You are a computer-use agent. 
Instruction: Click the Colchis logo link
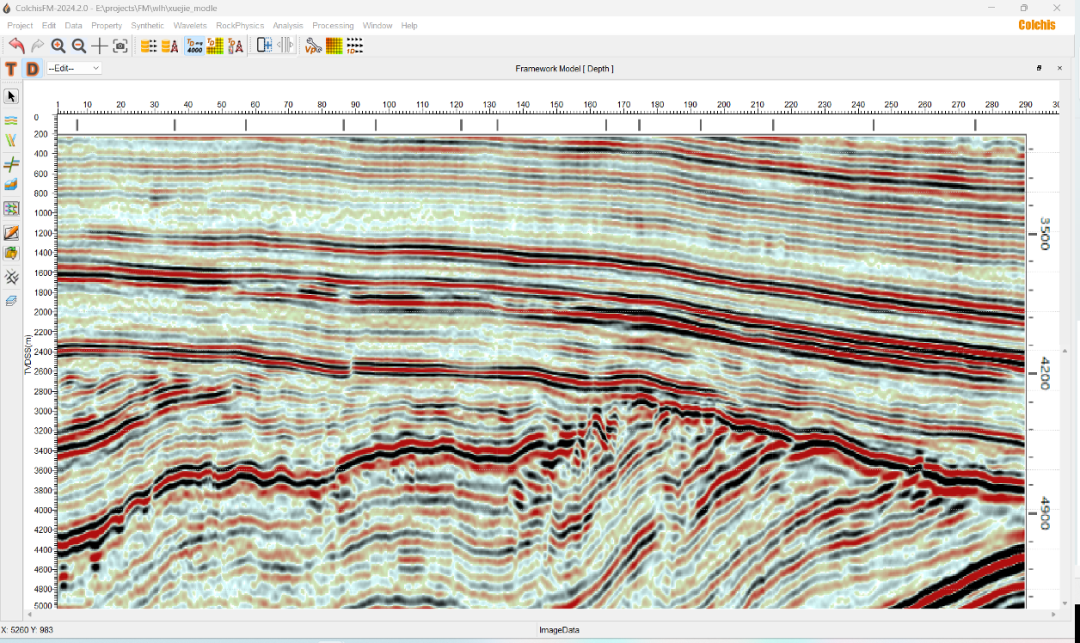pos(1036,25)
